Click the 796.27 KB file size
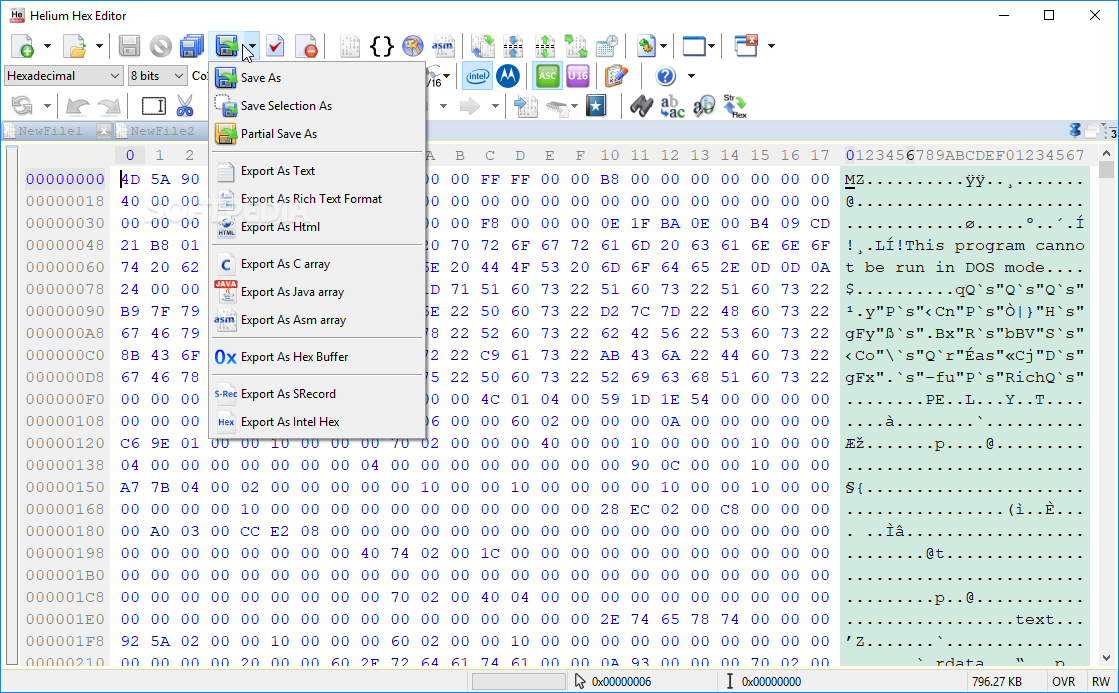 997,682
